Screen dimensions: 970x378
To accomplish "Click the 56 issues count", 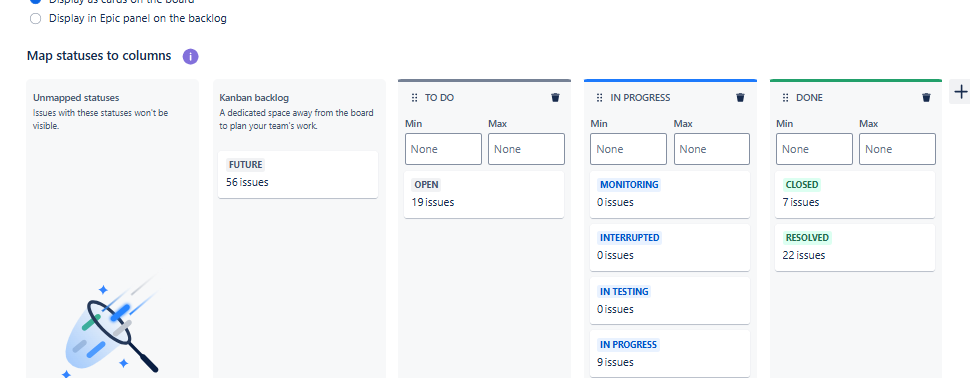I will 247,183.
